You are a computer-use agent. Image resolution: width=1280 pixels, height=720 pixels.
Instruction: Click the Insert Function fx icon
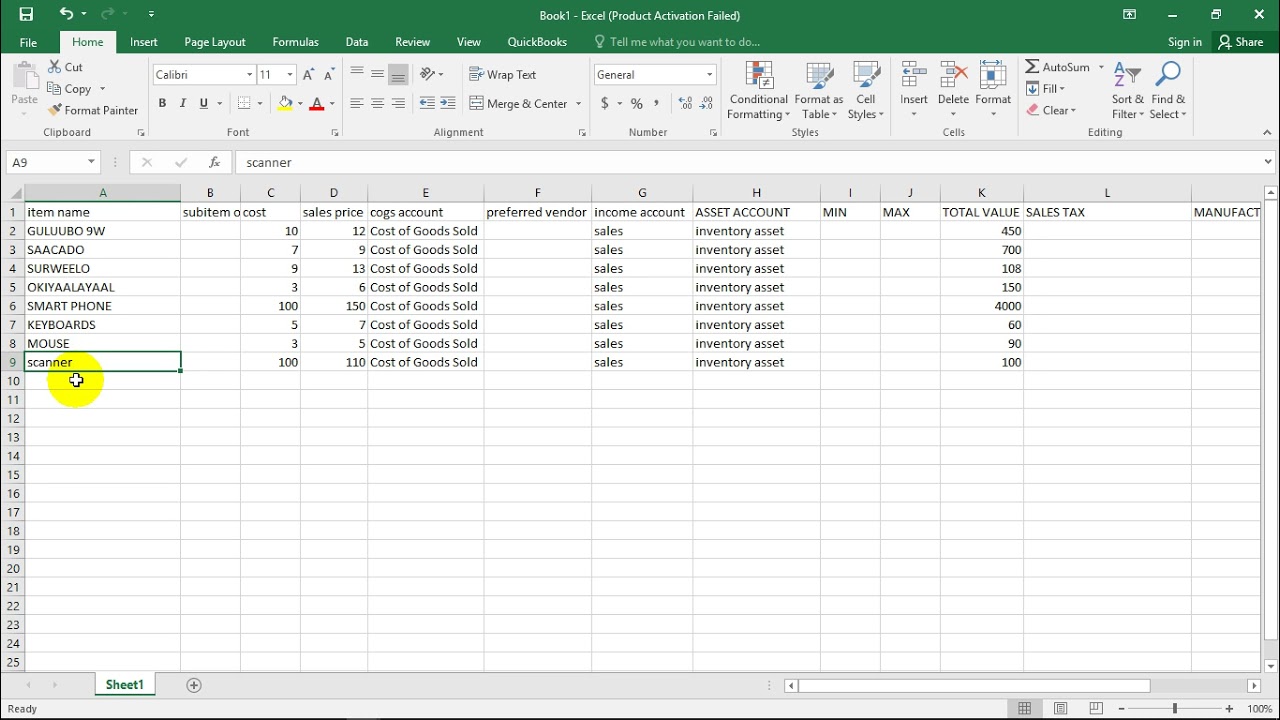[214, 162]
